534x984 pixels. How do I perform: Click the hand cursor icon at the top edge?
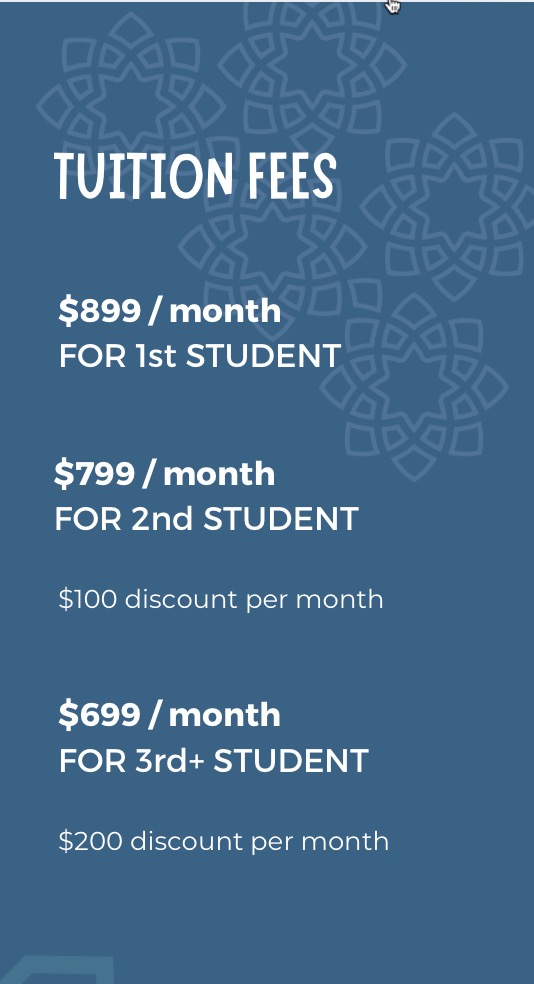[x=393, y=6]
